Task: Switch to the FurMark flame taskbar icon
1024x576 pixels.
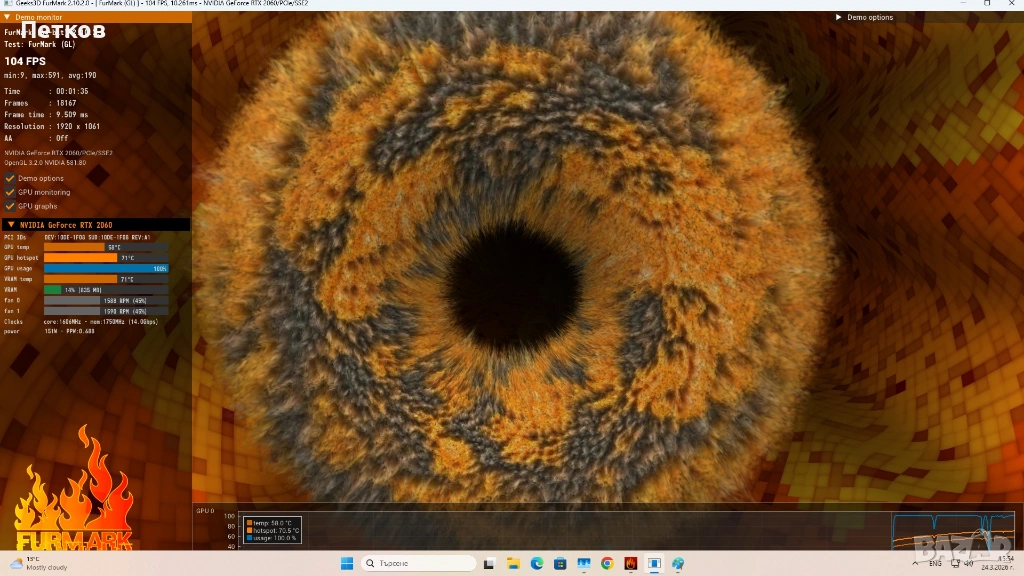Action: (631, 564)
